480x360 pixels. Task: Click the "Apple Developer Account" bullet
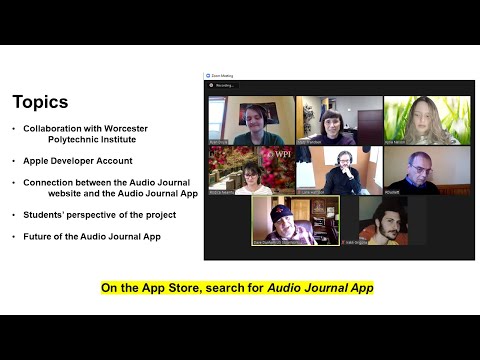pyautogui.click(x=78, y=161)
